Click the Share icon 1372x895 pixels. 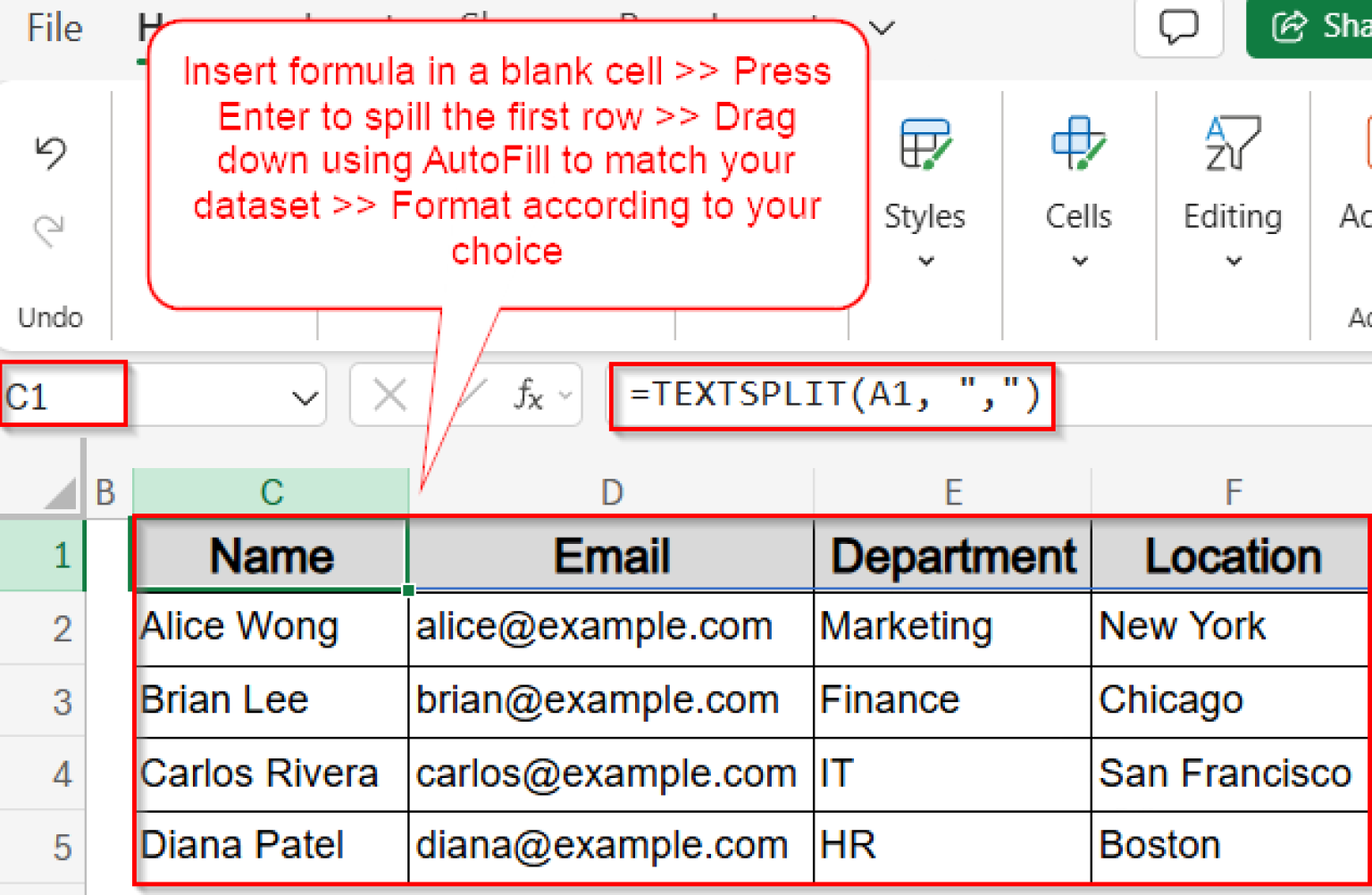click(x=1289, y=27)
